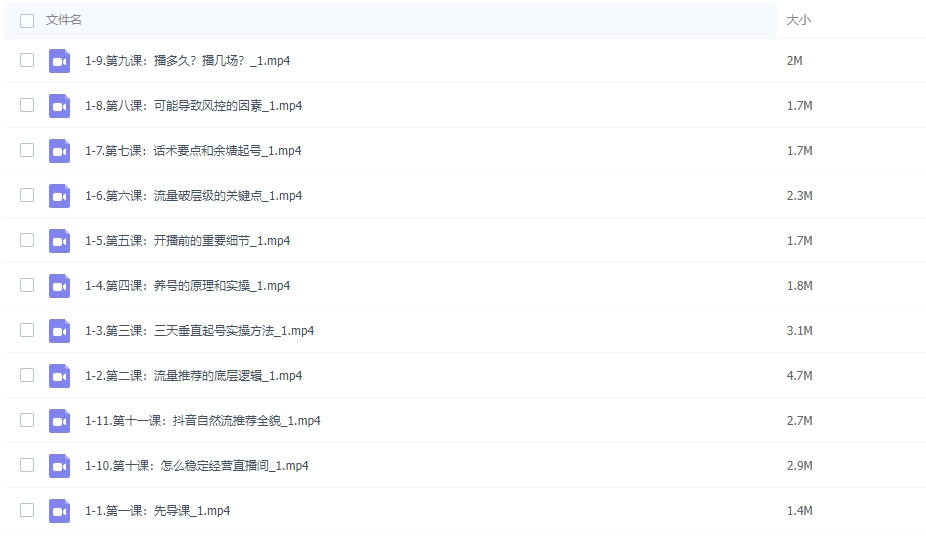Toggle the select-all checkbox beside 文件名

27,20
